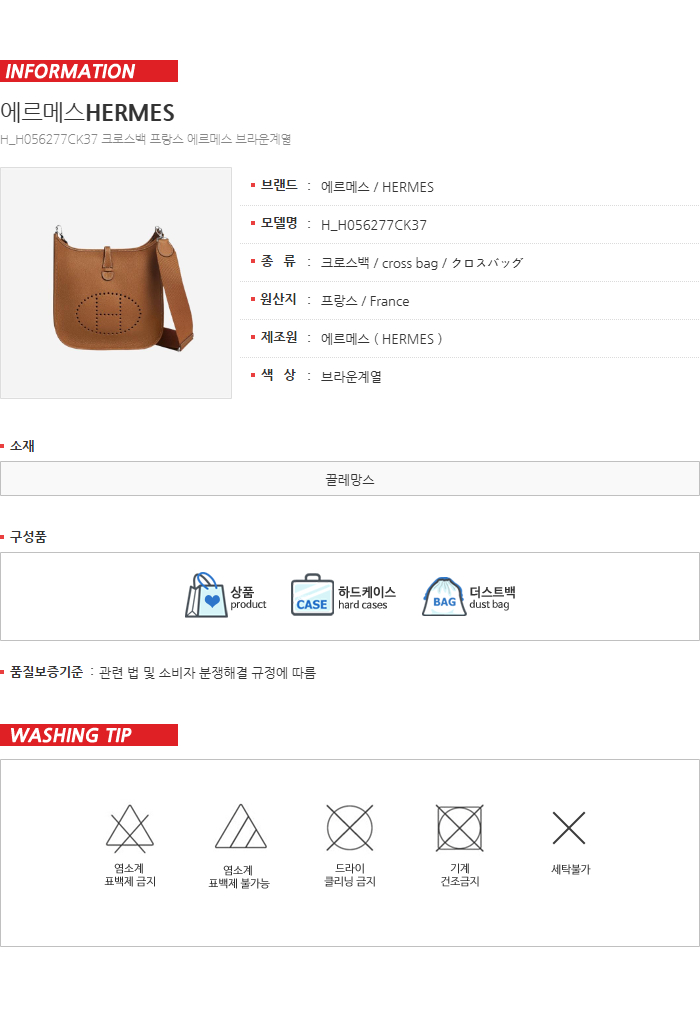Click the cross bag type text

410,264
